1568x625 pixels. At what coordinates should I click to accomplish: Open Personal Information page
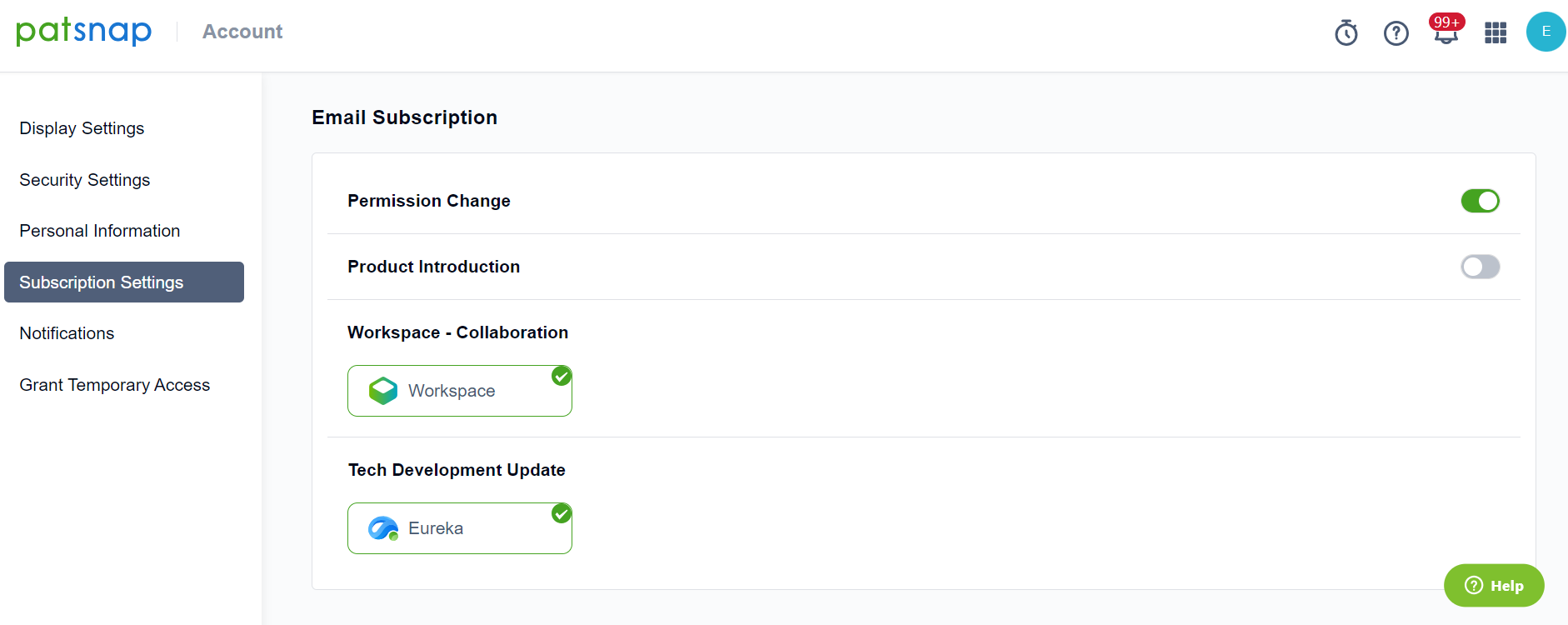(100, 231)
